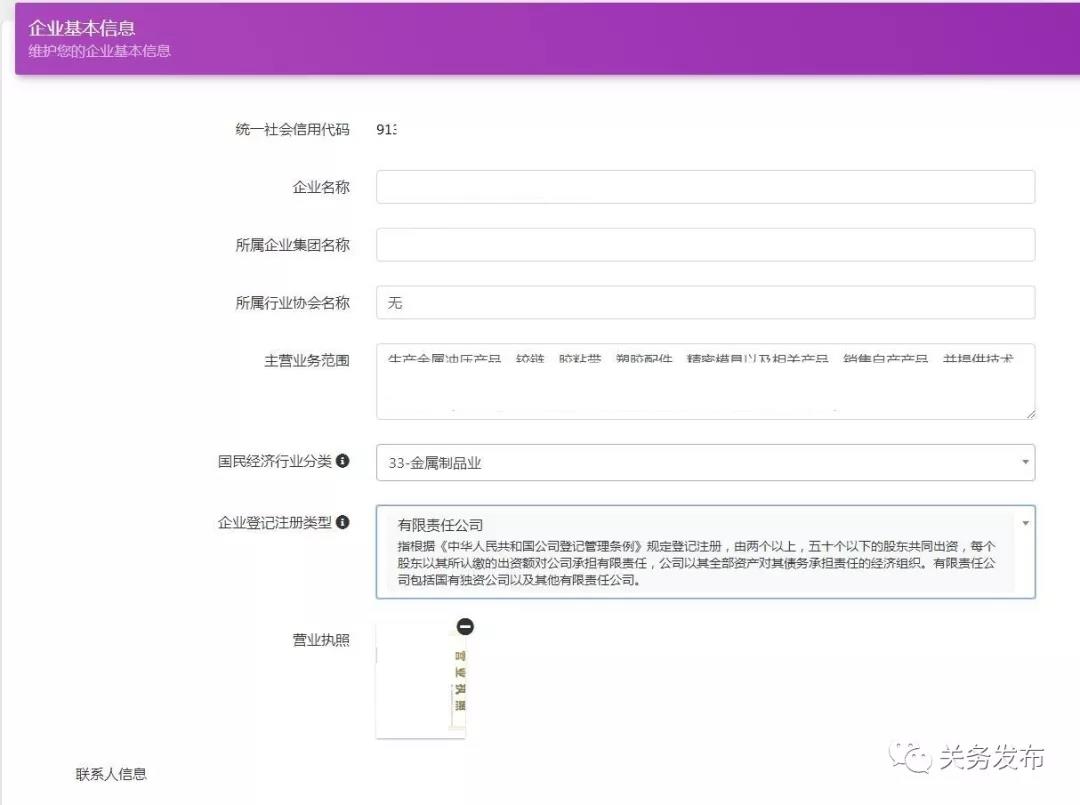Click the 有限责任公司 description paragraph
This screenshot has width=1080, height=805.
695,563
